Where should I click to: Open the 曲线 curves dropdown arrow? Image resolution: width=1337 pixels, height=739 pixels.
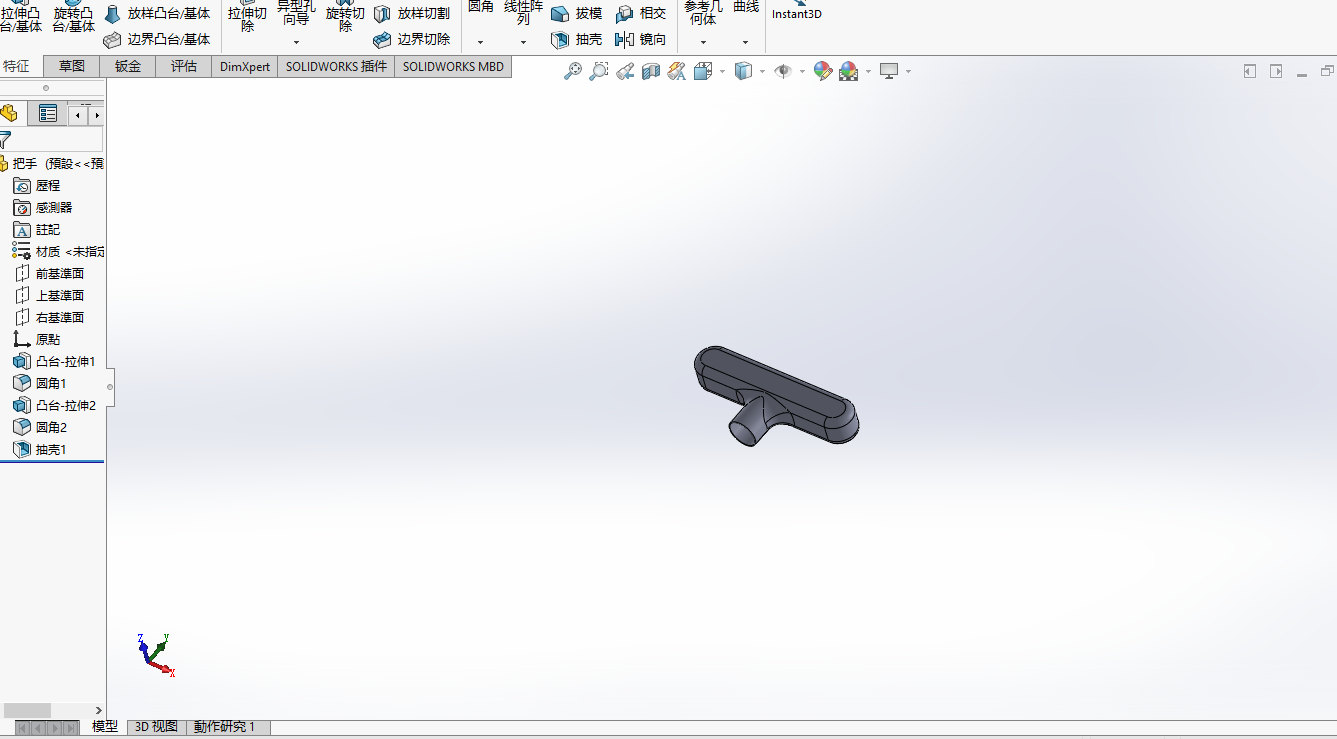click(745, 42)
